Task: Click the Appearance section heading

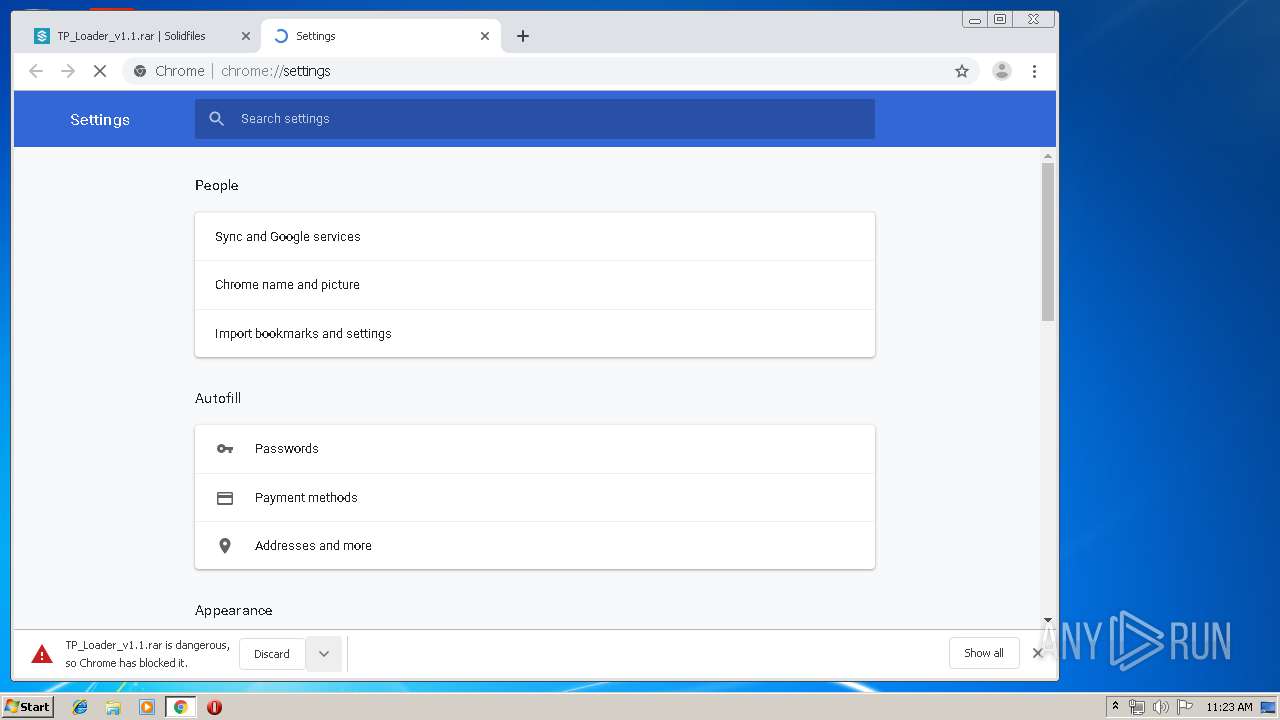Action: (x=234, y=610)
